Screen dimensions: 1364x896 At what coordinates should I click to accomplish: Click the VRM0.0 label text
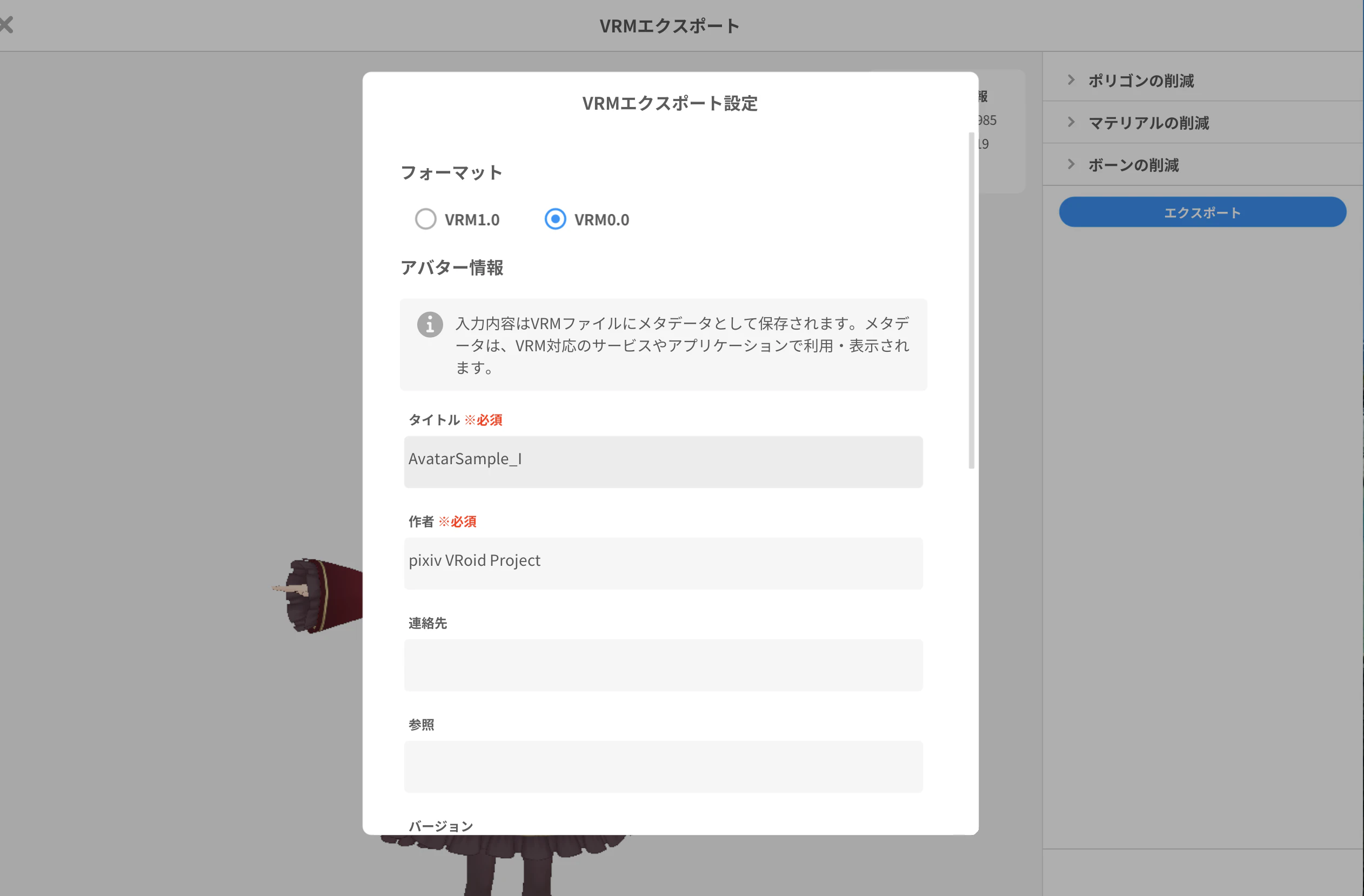tap(602, 219)
